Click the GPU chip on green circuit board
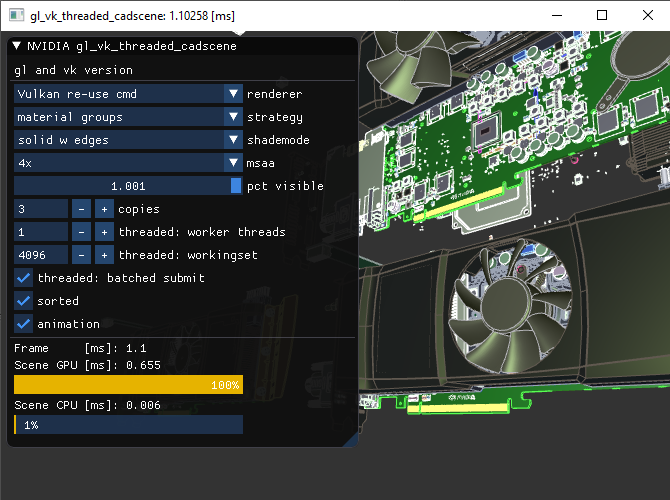The image size is (670, 500). click(485, 131)
